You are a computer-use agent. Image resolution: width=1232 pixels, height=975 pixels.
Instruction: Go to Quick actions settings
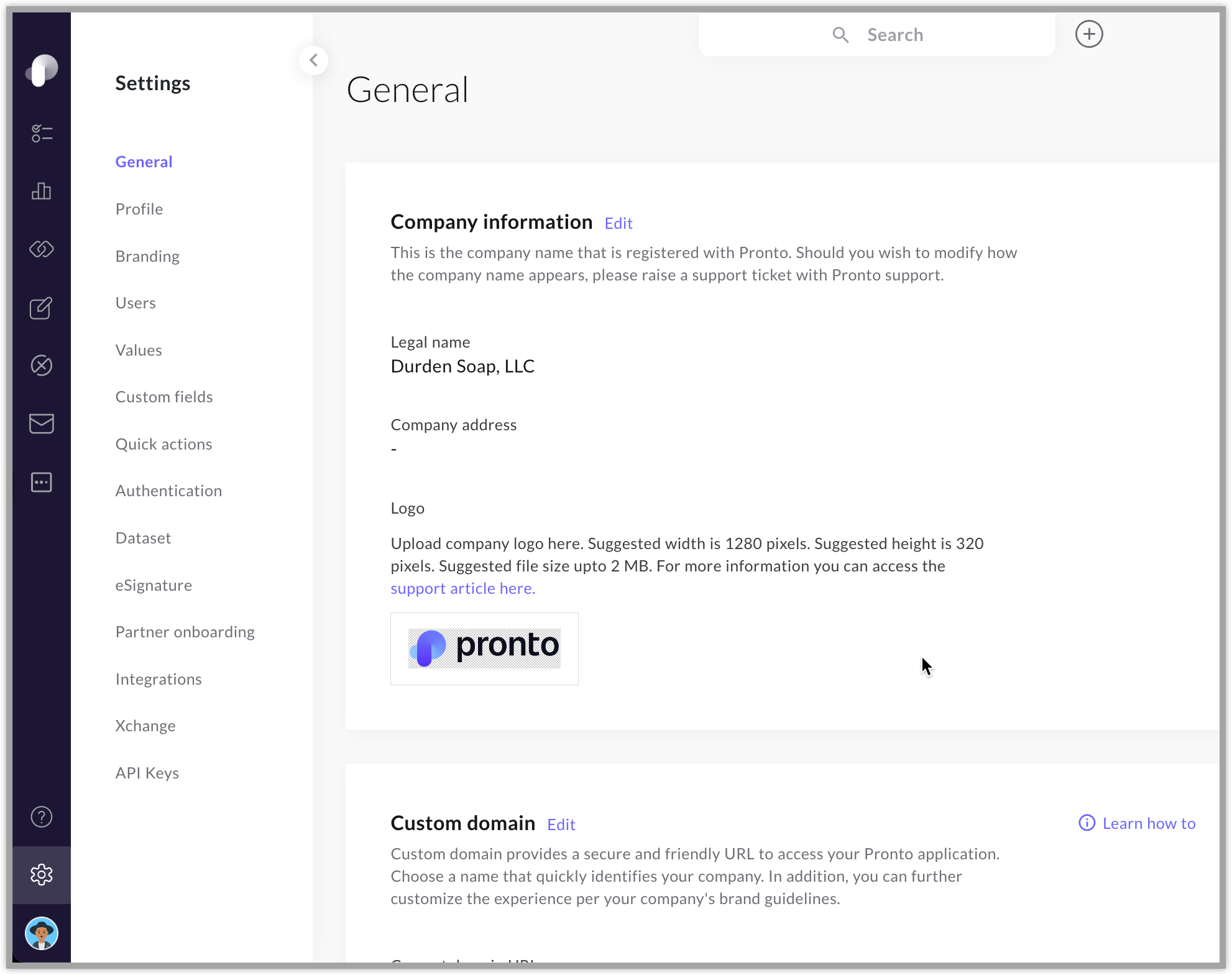click(x=163, y=444)
